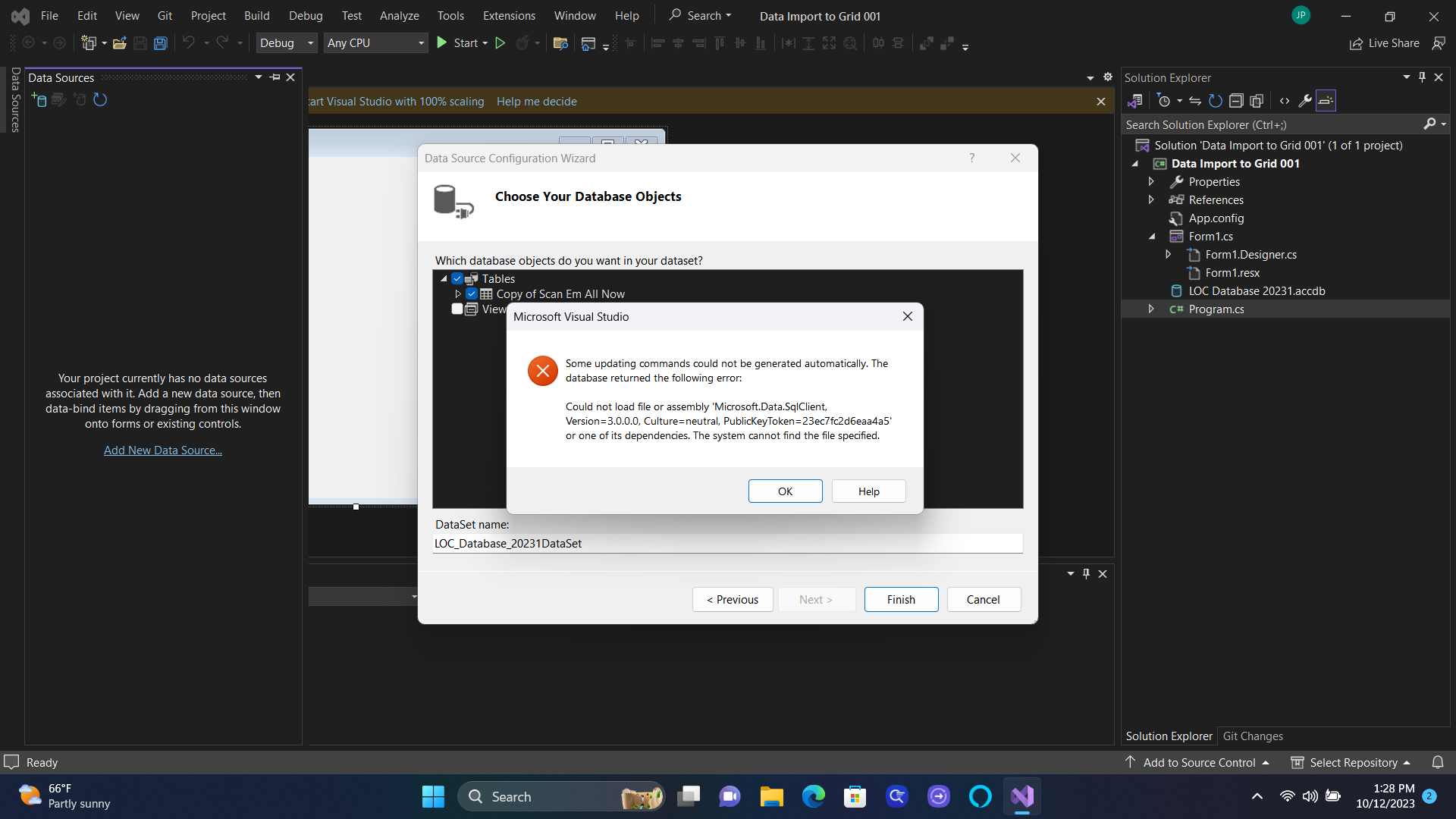Open the Any CPU platform dropdown
The height and width of the screenshot is (819, 1456).
click(375, 43)
